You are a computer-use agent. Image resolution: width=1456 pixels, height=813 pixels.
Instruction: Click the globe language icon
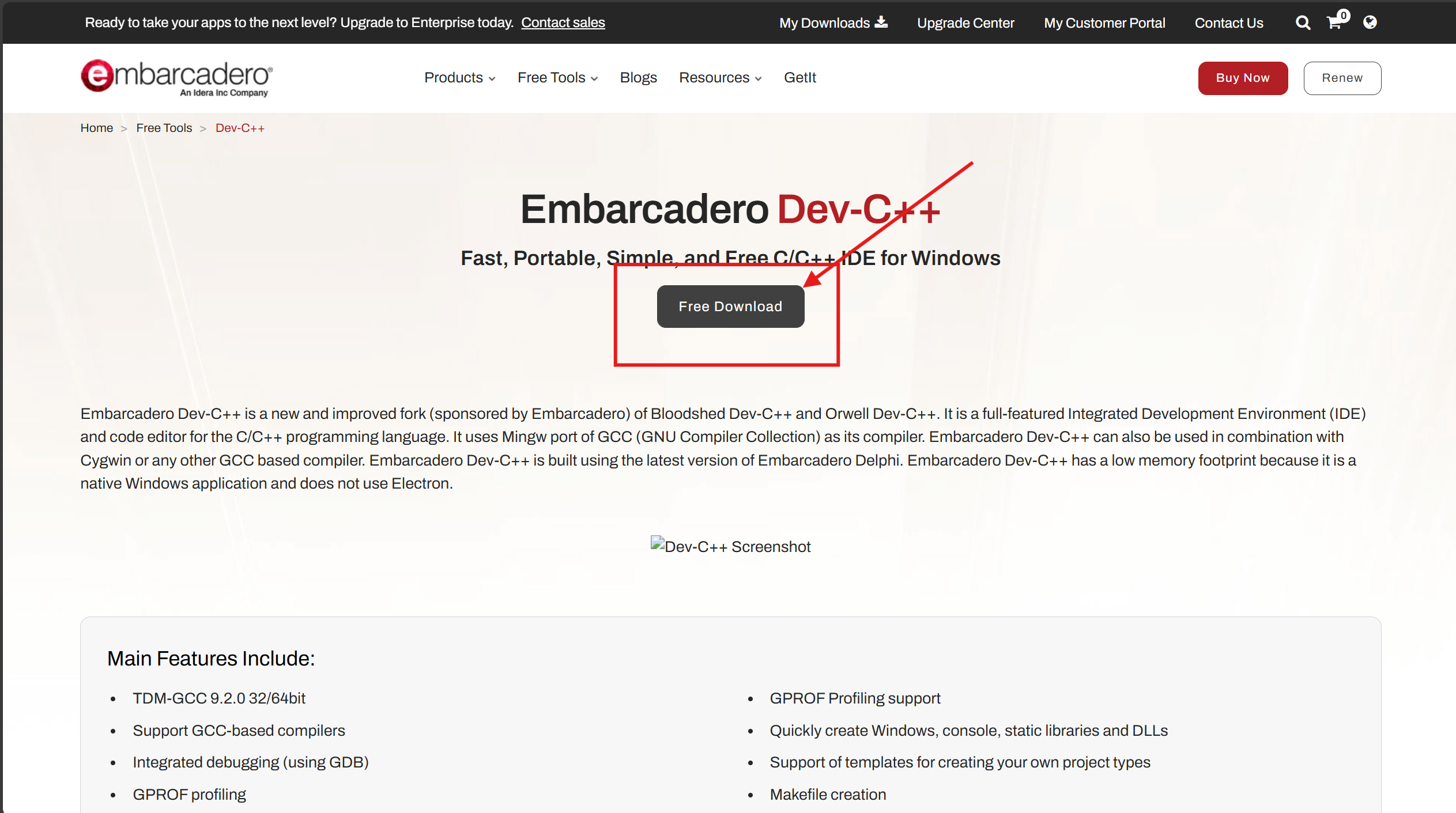[x=1370, y=22]
